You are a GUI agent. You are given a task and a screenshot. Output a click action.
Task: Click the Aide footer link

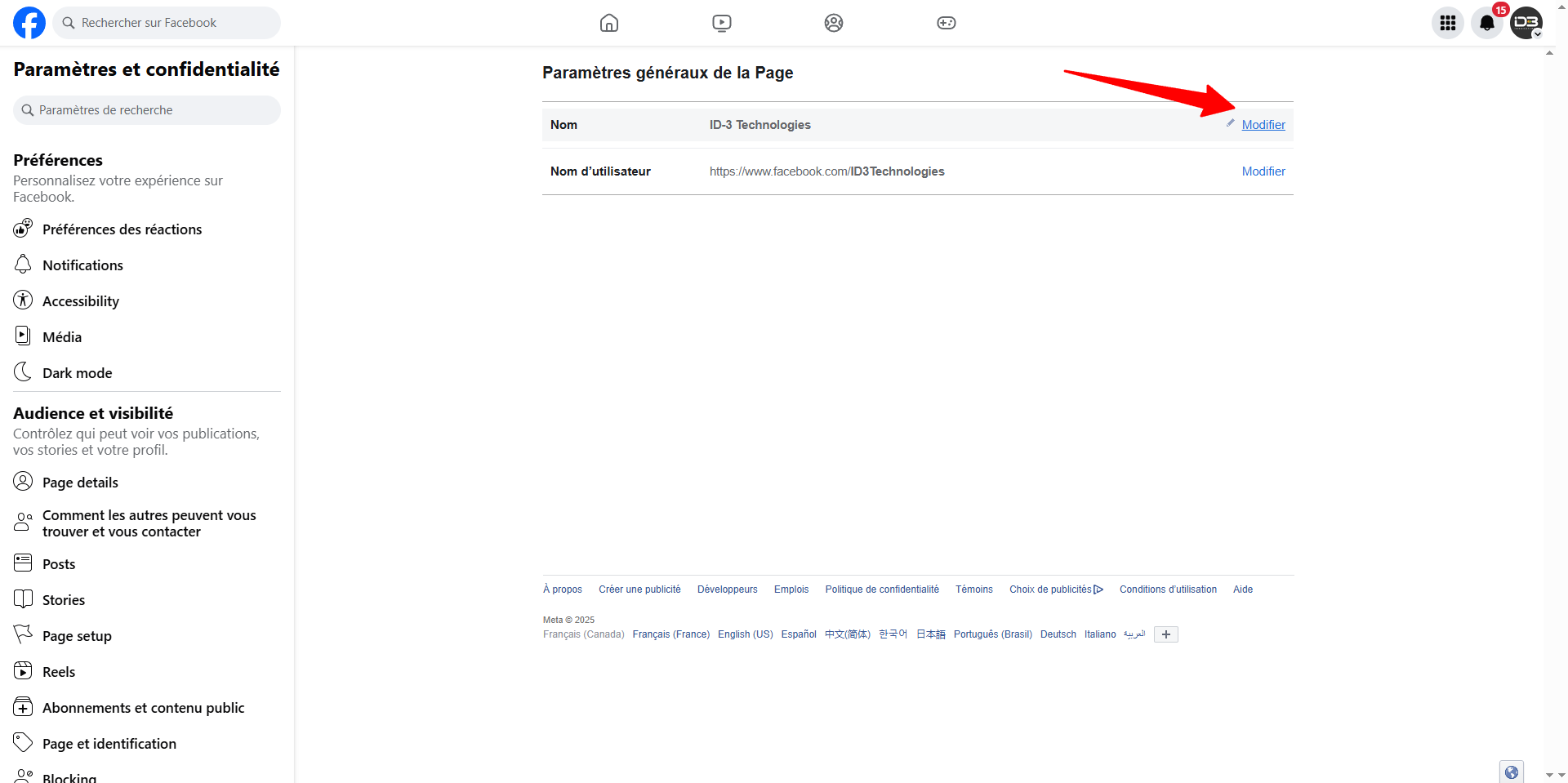1243,589
